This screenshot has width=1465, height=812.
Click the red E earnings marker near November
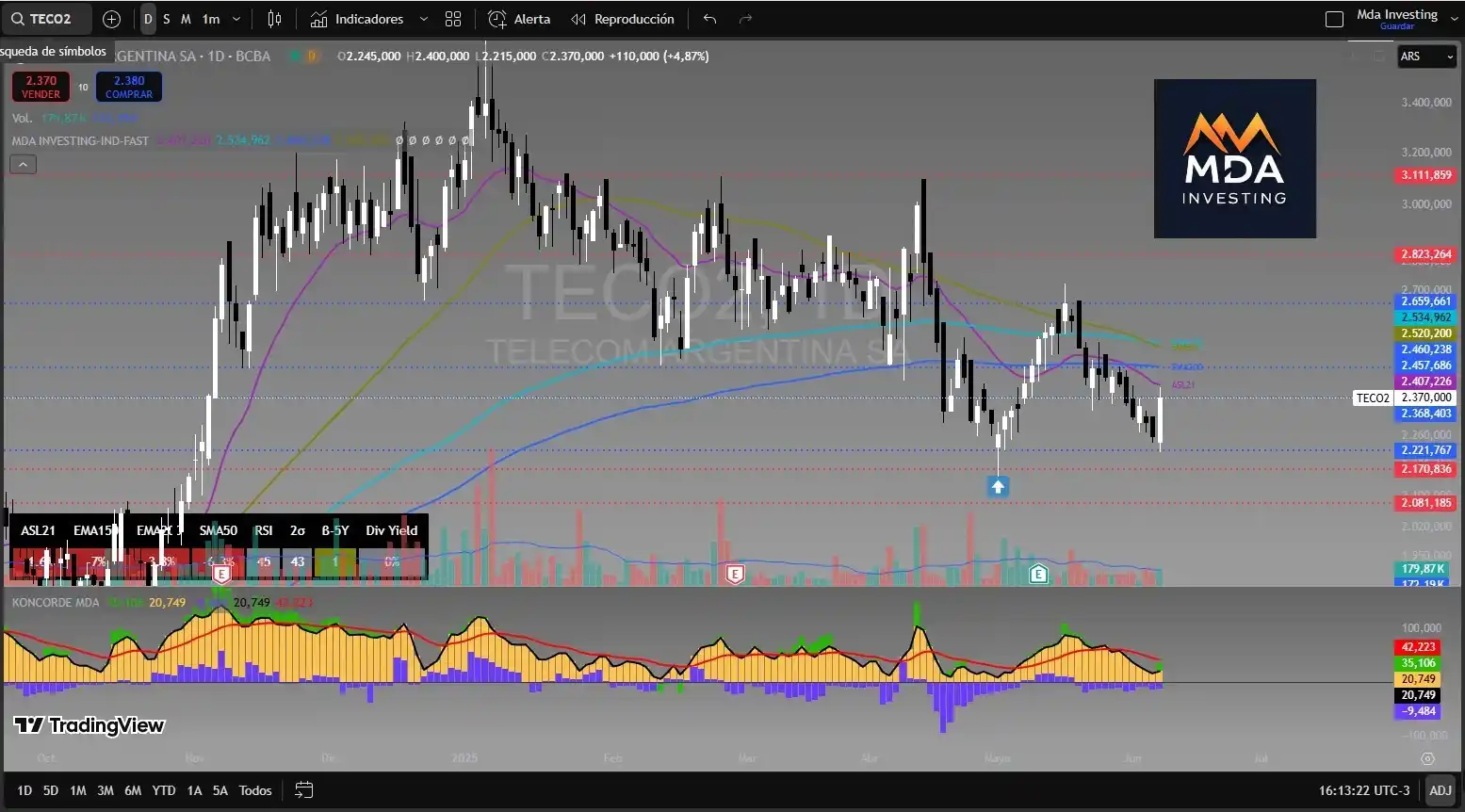point(222,574)
